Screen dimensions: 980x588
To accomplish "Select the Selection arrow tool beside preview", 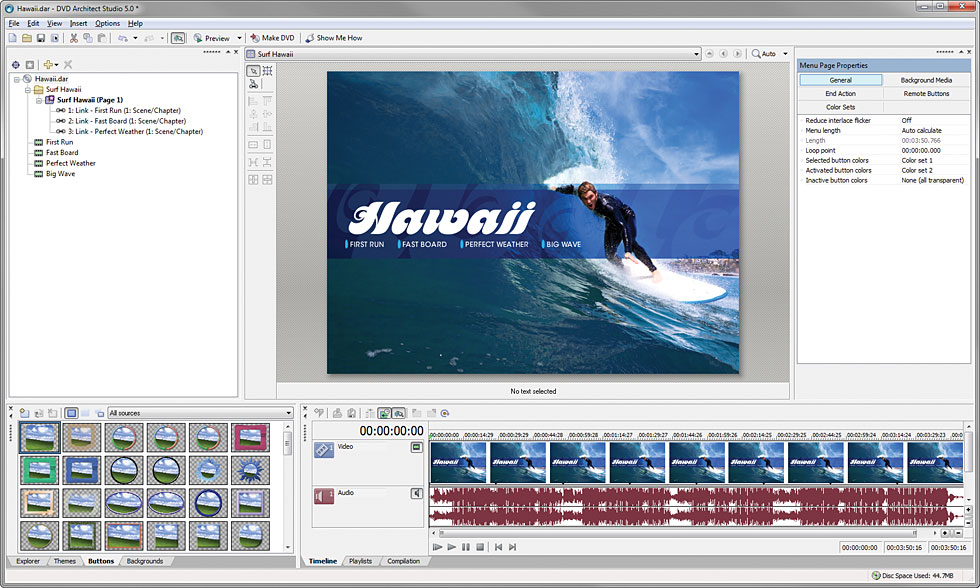I will [254, 71].
